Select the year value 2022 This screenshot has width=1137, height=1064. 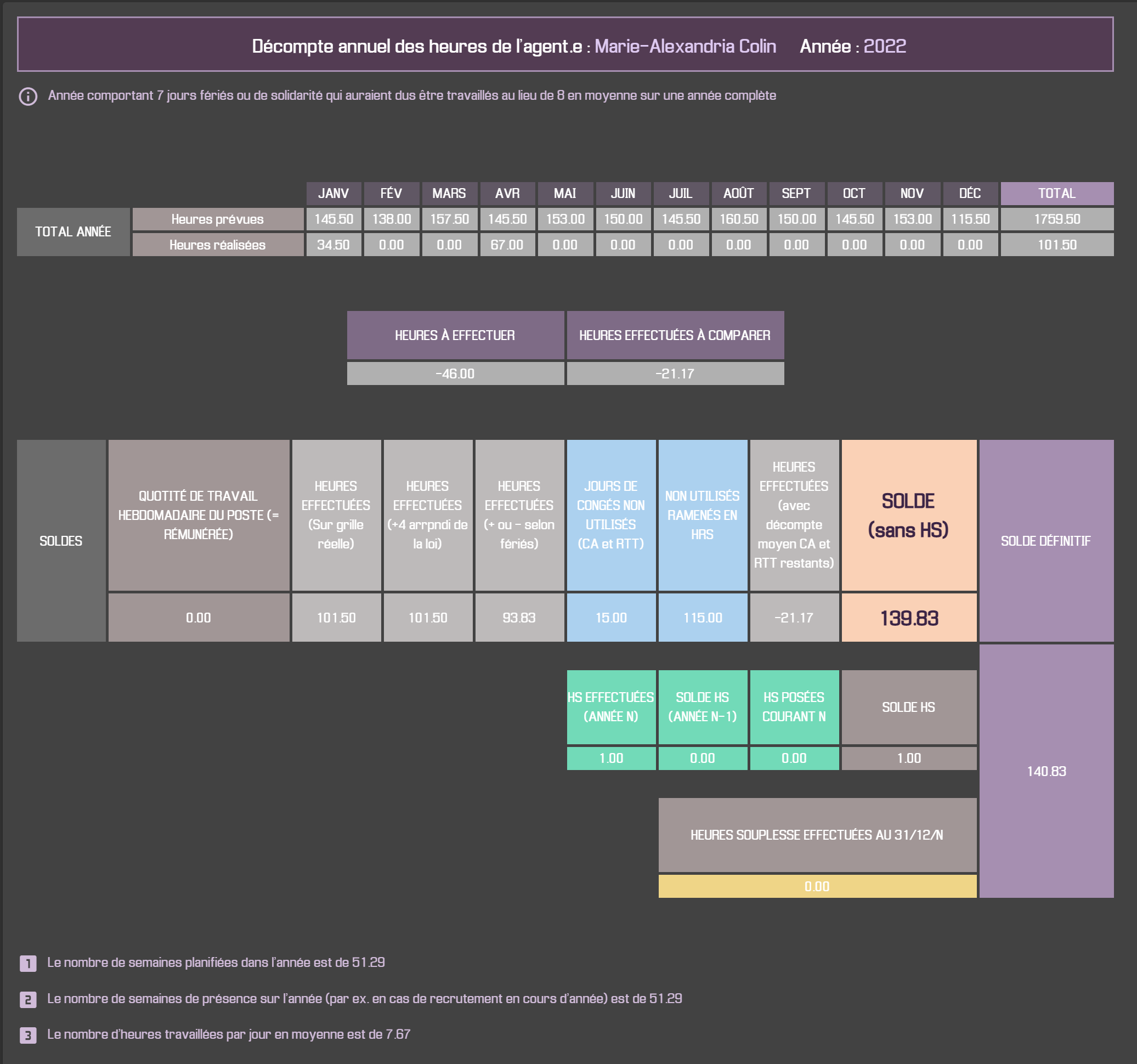884,46
